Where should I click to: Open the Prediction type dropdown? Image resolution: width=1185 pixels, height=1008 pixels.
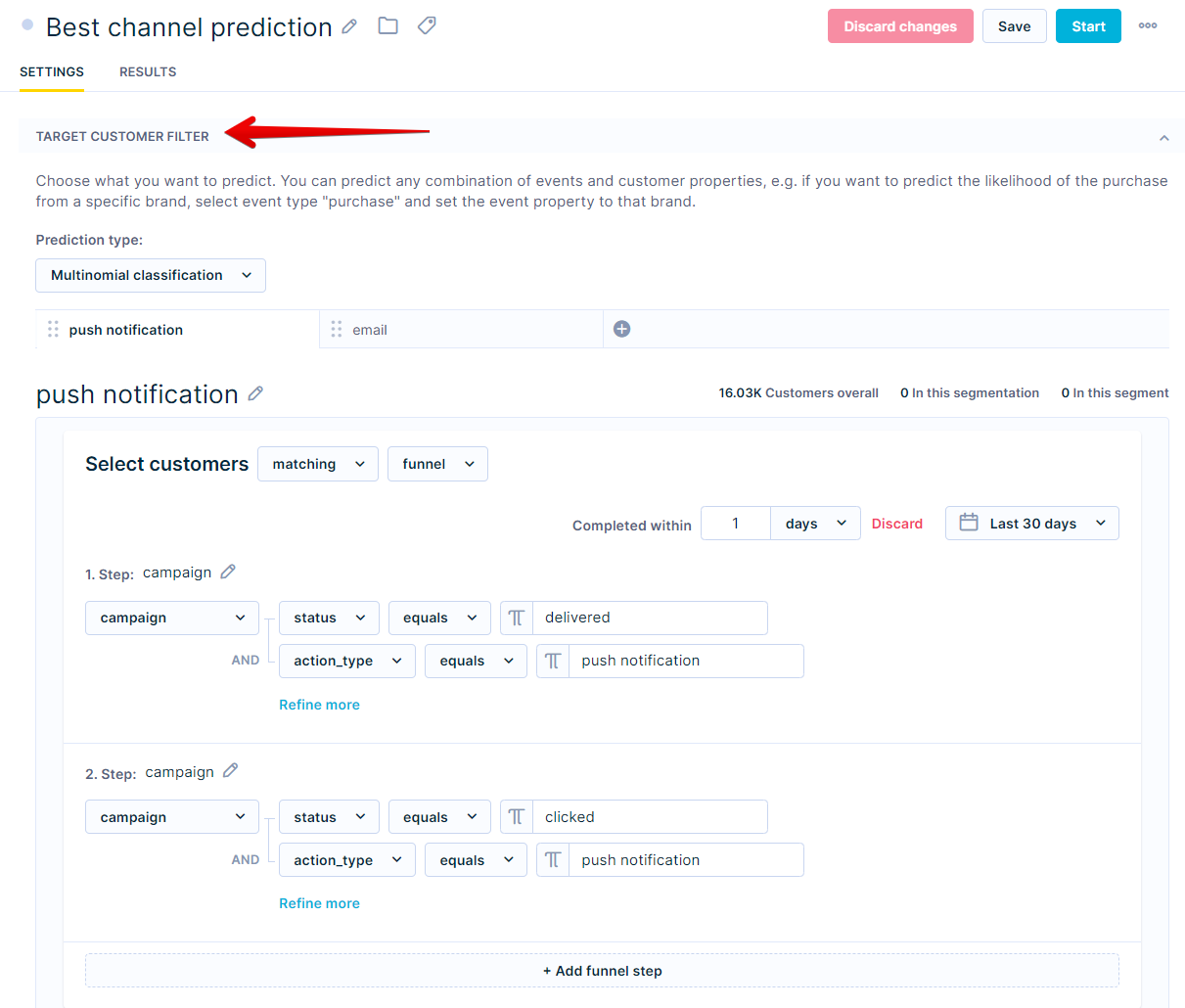(150, 275)
